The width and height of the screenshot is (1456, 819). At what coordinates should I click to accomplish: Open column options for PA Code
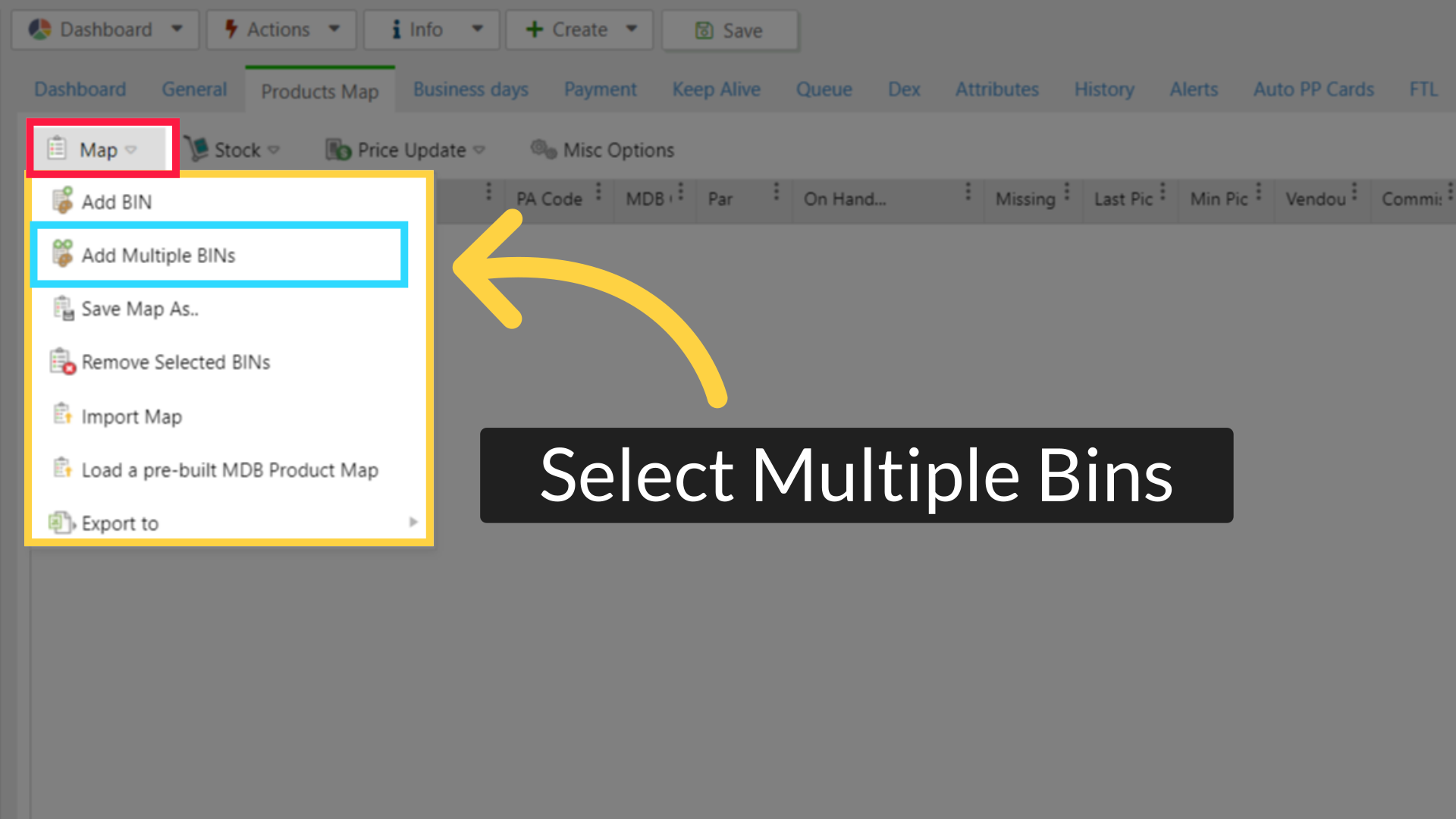coord(599,193)
